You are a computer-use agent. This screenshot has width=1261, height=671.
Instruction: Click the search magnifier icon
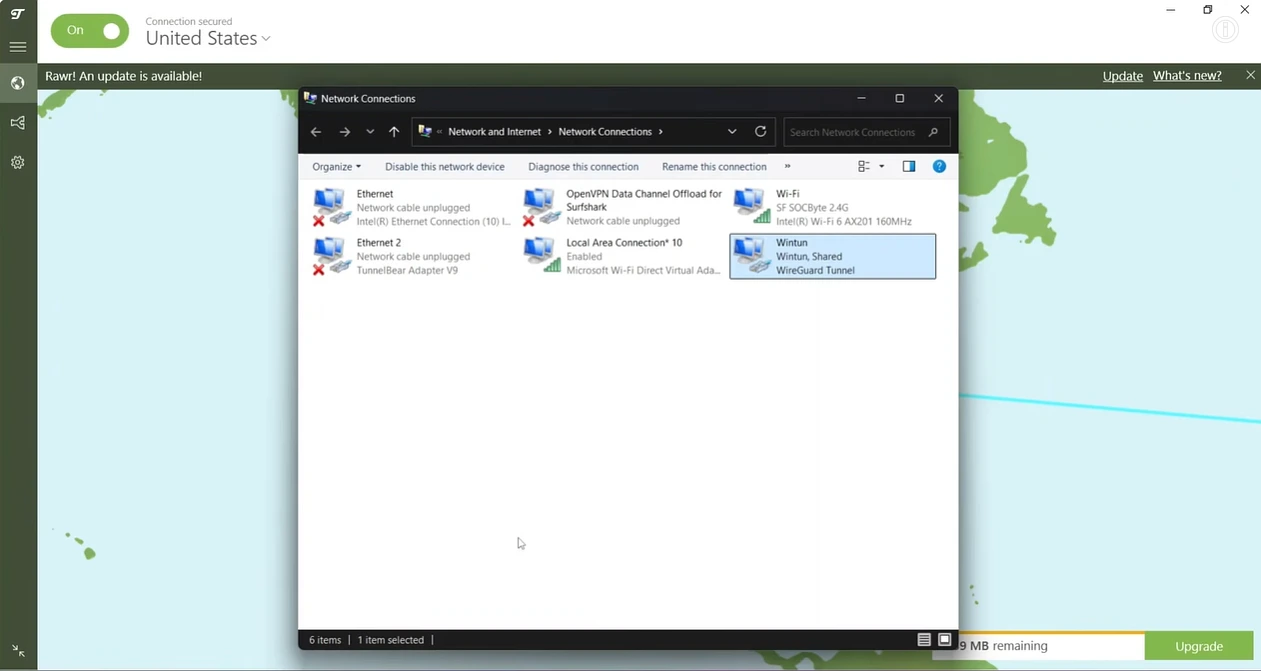click(933, 132)
